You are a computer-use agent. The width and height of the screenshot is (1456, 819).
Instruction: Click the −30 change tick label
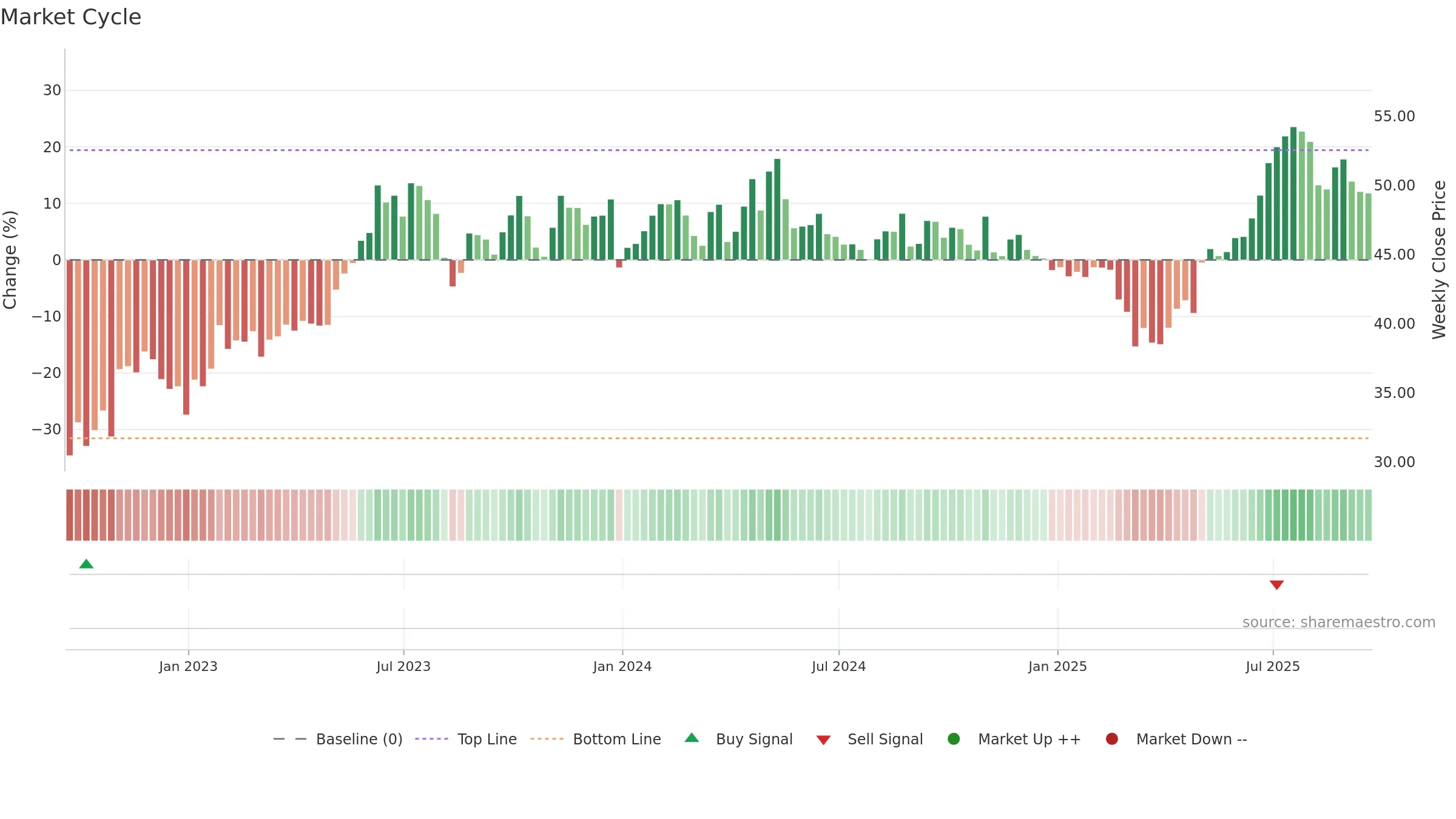47,430
